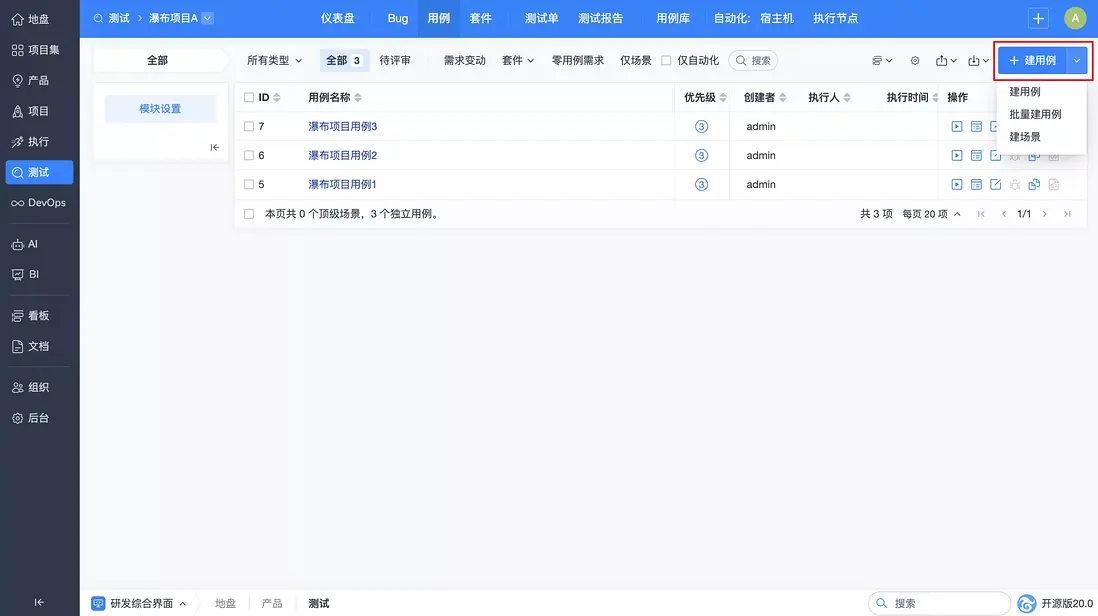The image size is (1098, 616).
Task: Open the 套件 filter dropdown
Action: pos(517,60)
